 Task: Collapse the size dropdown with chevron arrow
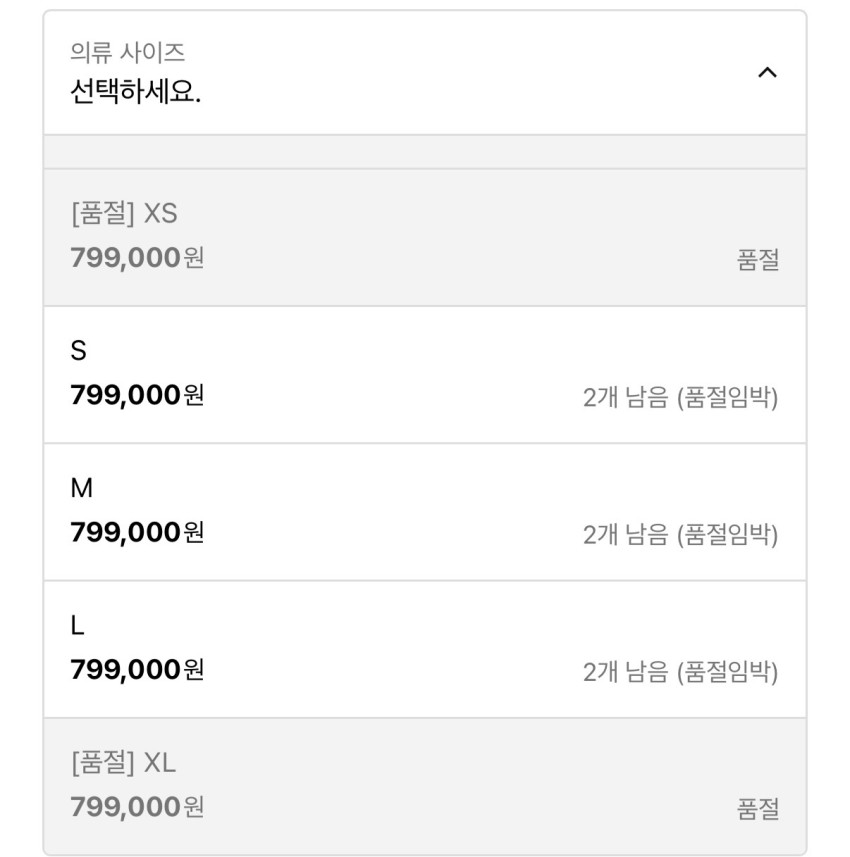pos(767,73)
